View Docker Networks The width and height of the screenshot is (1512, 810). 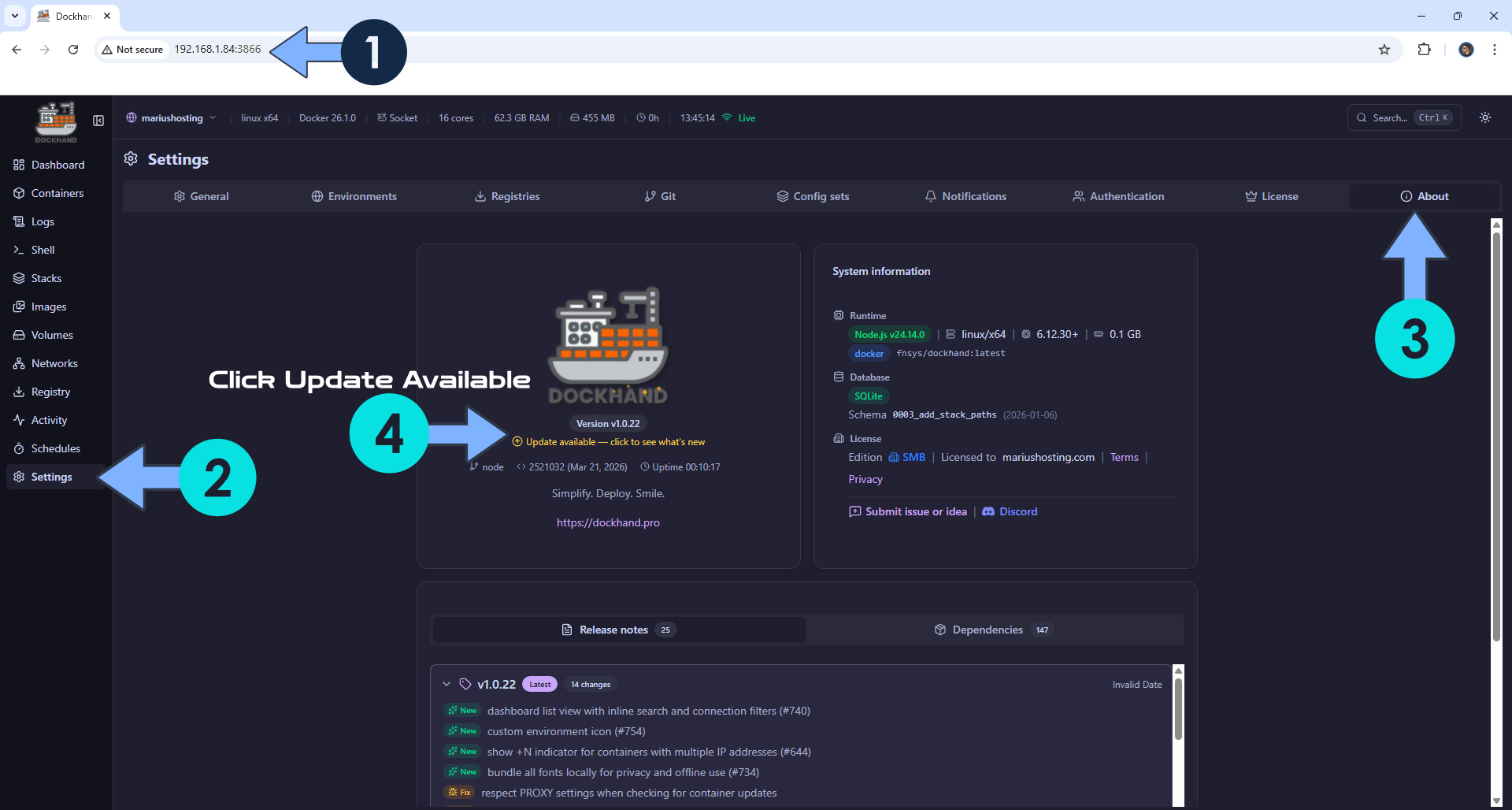click(54, 363)
